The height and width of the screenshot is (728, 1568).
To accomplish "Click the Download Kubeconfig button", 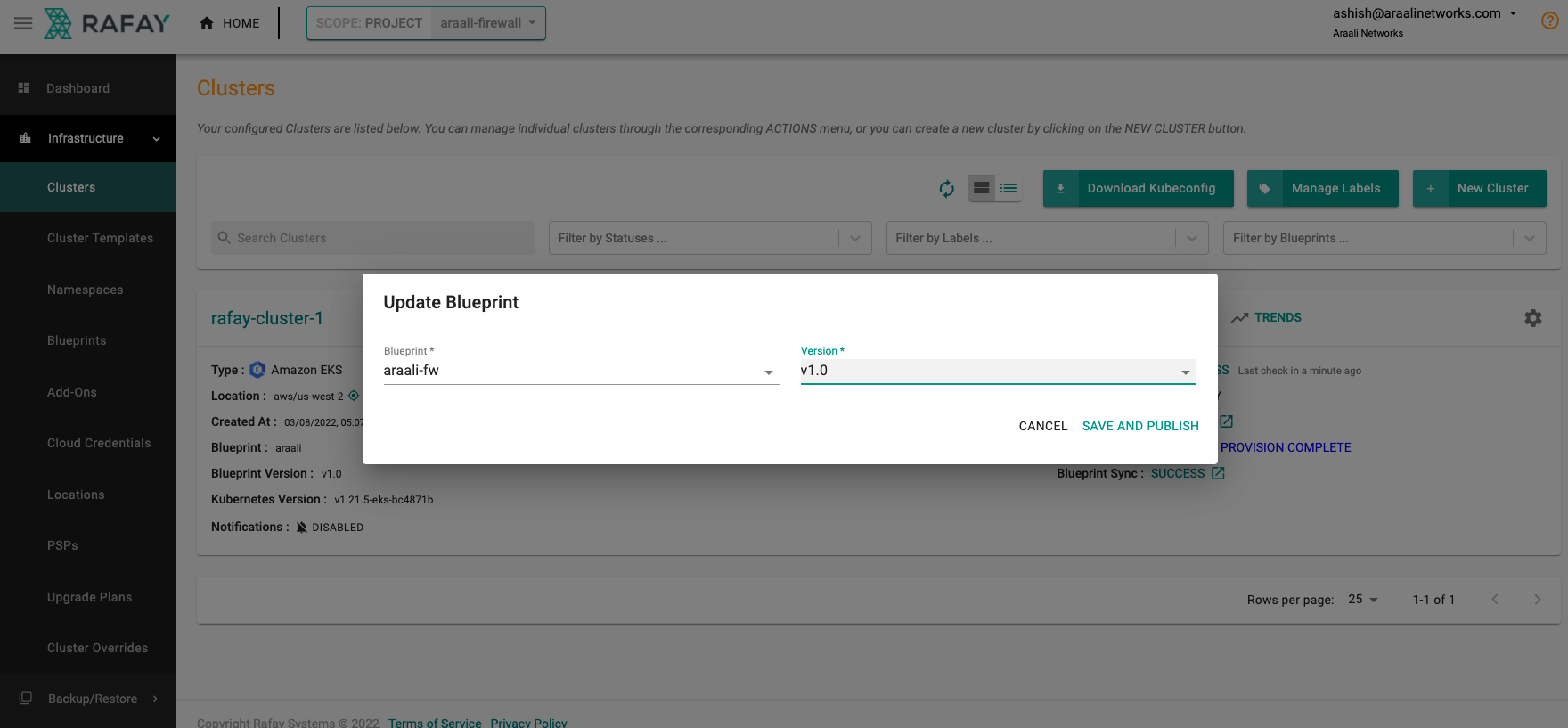I will click(1139, 189).
